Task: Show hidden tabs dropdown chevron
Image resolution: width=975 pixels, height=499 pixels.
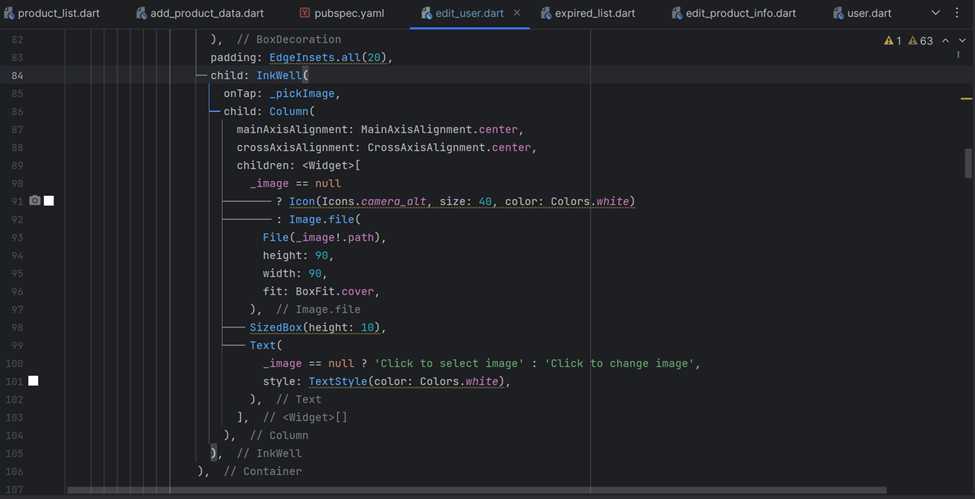Action: [x=936, y=12]
